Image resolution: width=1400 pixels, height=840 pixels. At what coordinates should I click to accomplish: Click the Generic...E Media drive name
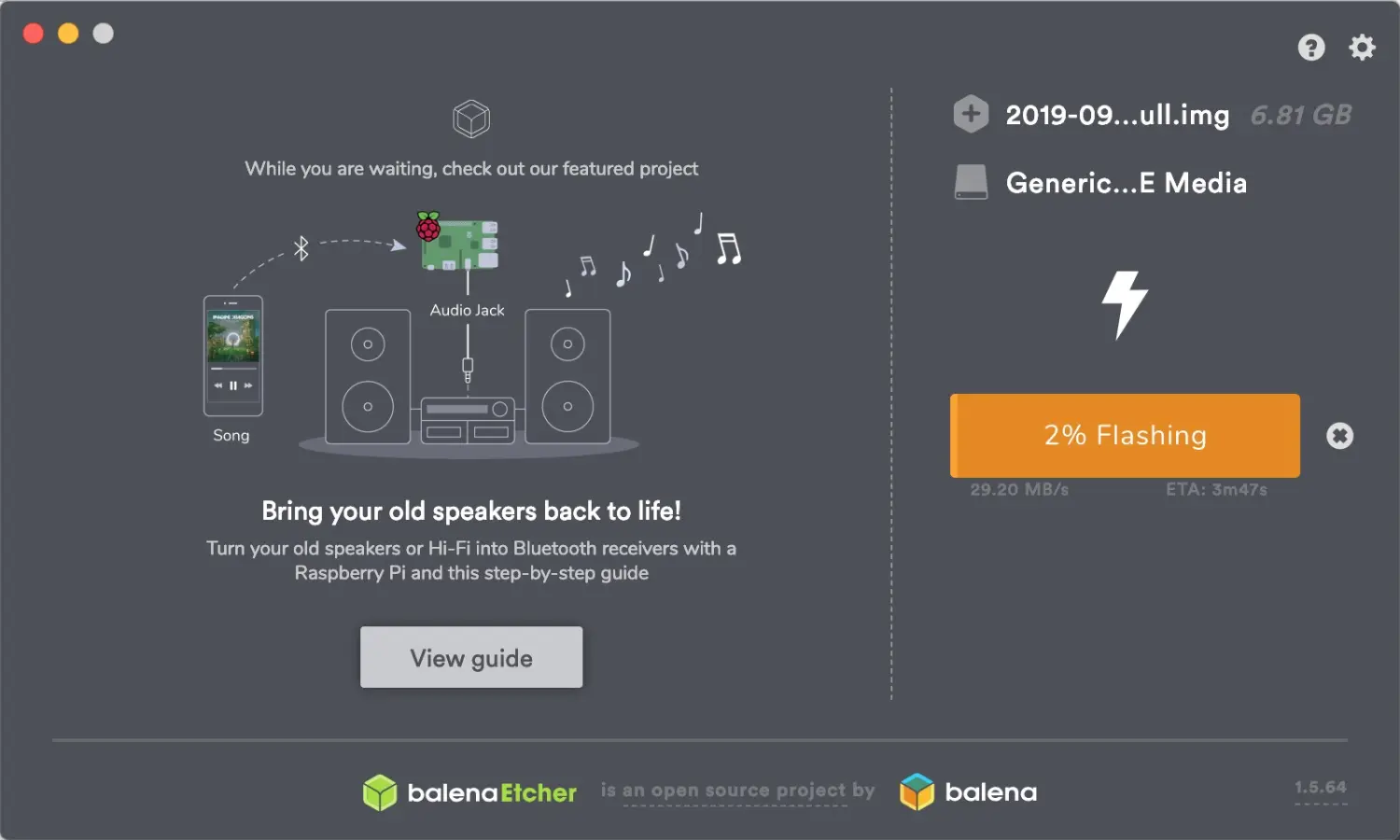click(x=1127, y=183)
